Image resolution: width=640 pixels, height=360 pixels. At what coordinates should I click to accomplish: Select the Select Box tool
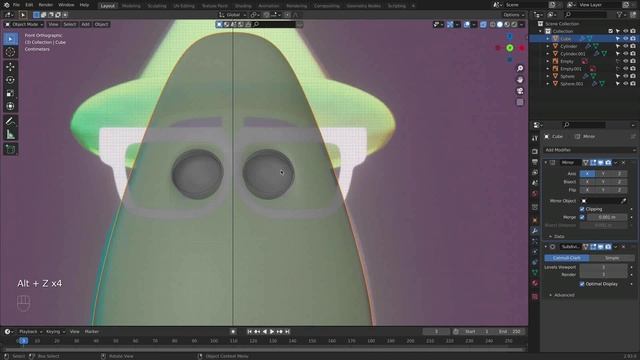pyautogui.click(x=11, y=39)
